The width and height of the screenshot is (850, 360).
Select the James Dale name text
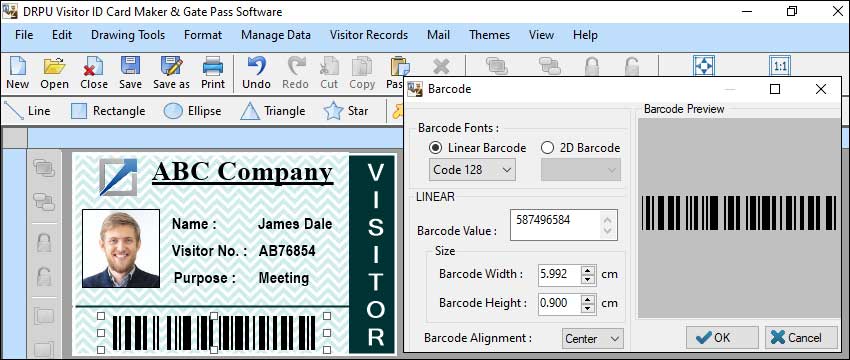click(295, 224)
